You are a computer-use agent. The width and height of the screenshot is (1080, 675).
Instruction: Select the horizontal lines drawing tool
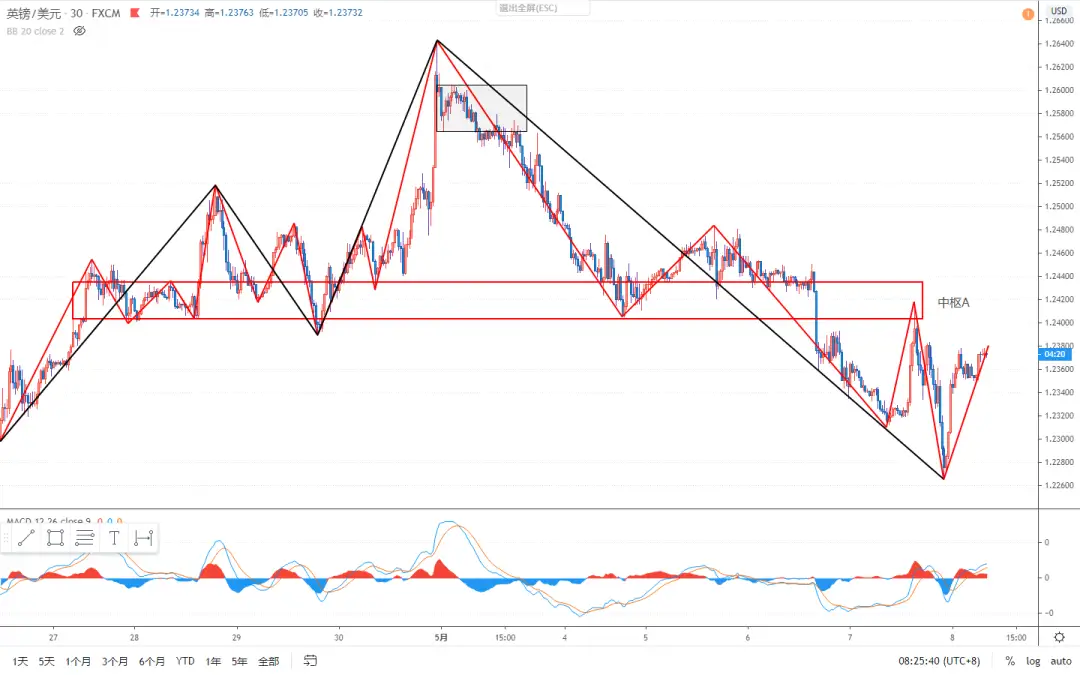pyautogui.click(x=85, y=538)
